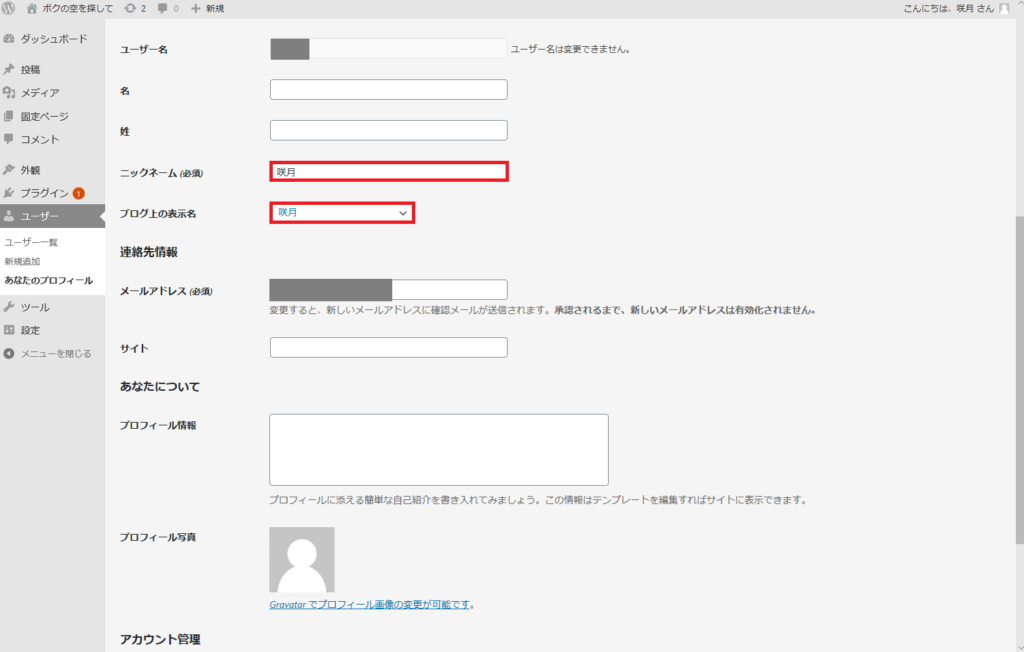Click the 外観 paintbrush icon
1024x652 pixels.
coord(9,170)
